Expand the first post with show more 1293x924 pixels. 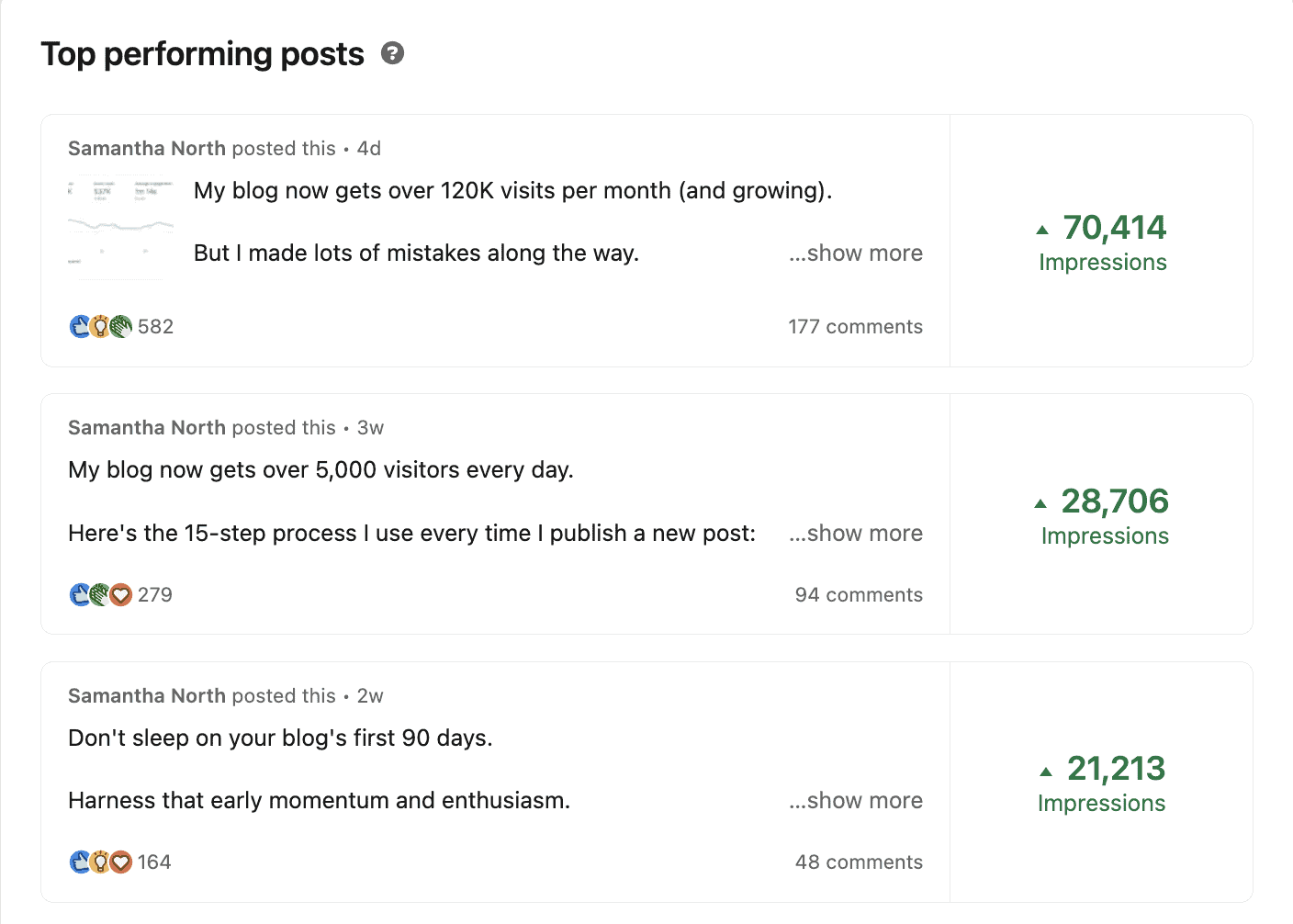(x=855, y=253)
